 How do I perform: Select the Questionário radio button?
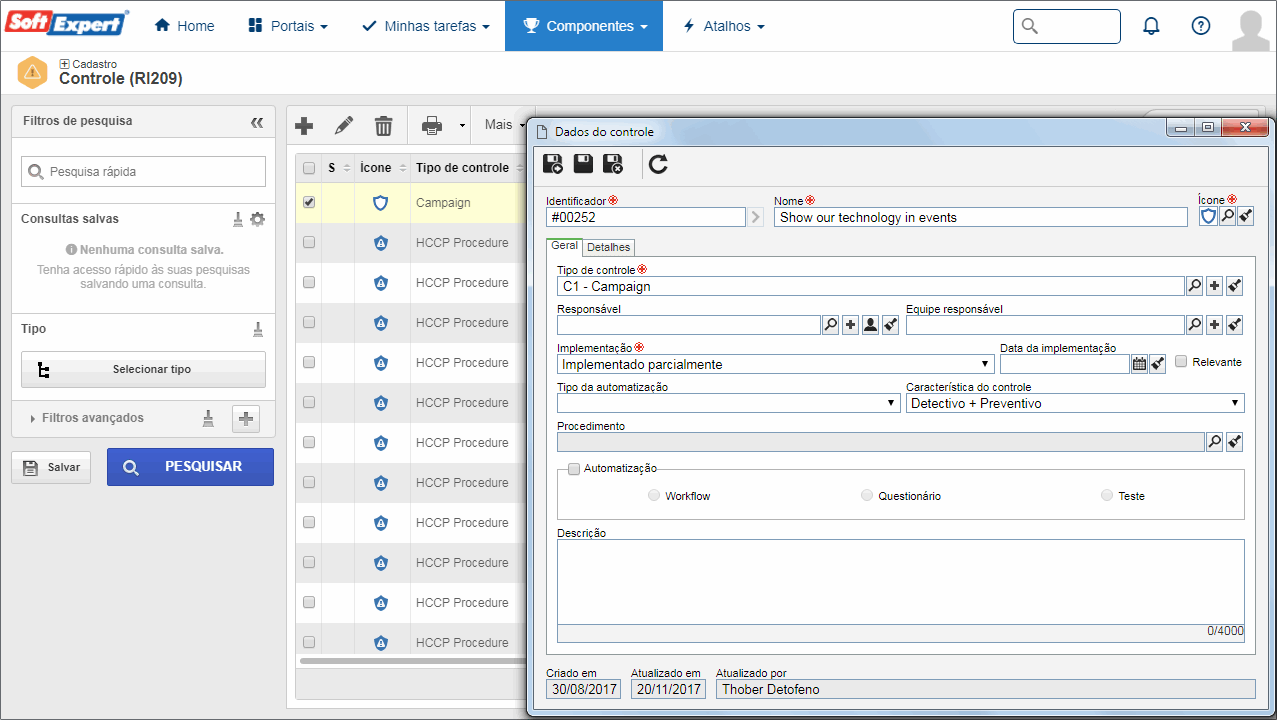point(867,495)
